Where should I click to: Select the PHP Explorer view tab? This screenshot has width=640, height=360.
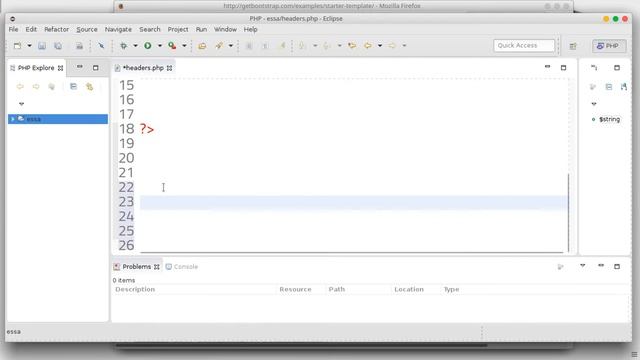click(36, 68)
